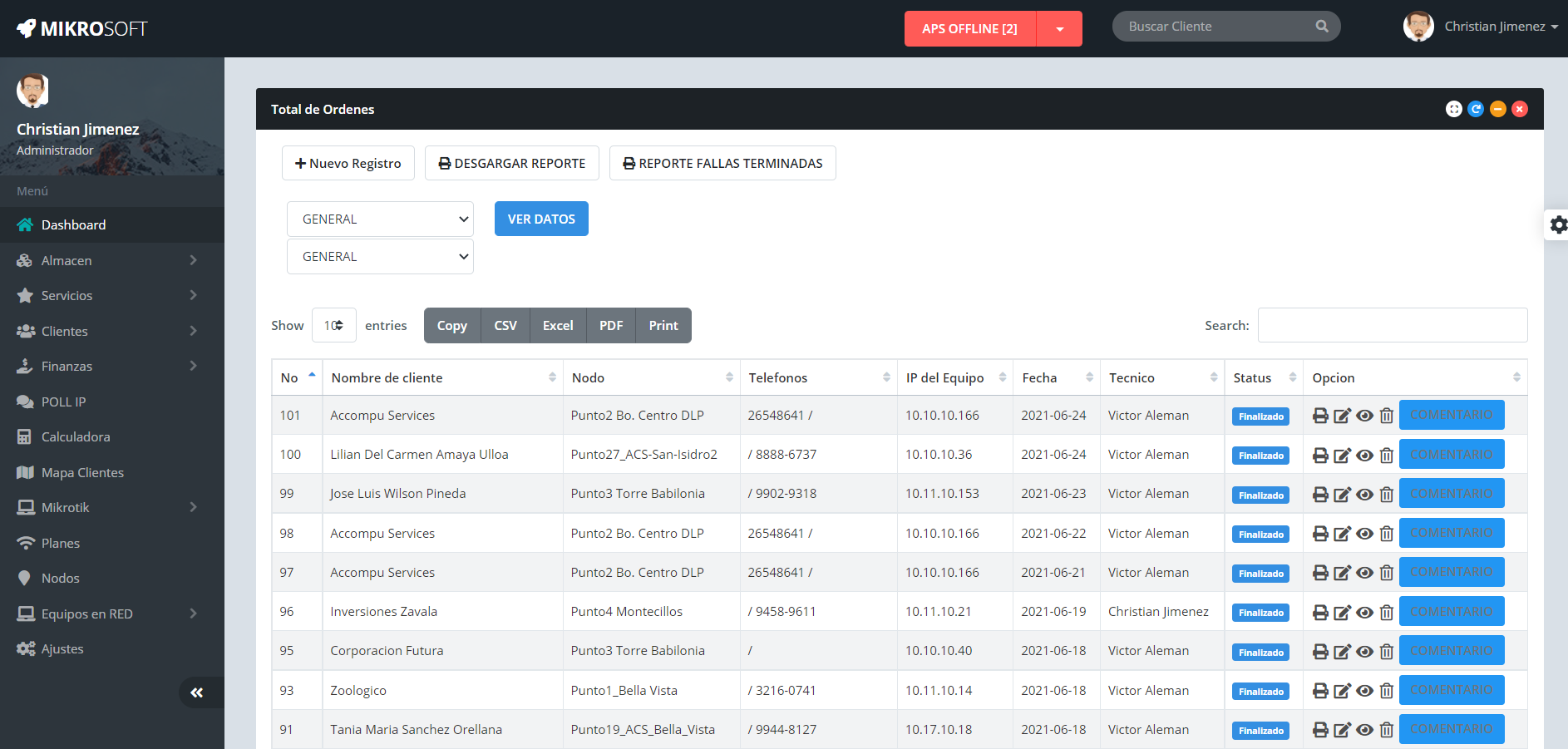View order 91 eye icon
This screenshot has height=749, width=1568.
point(1364,730)
